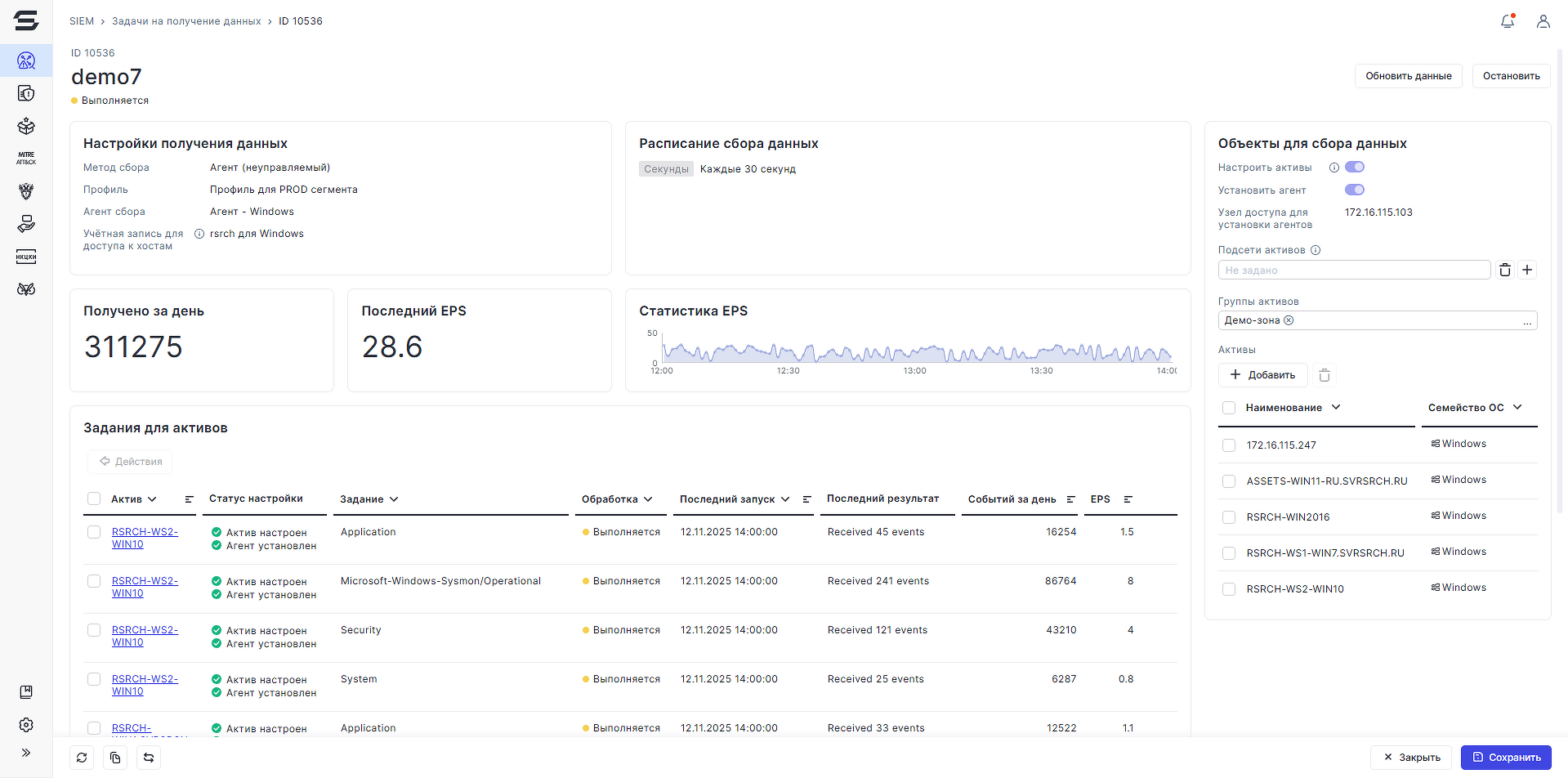The height and width of the screenshot is (778, 1568).
Task: Select the Security task row checkbox
Action: pyautogui.click(x=94, y=630)
